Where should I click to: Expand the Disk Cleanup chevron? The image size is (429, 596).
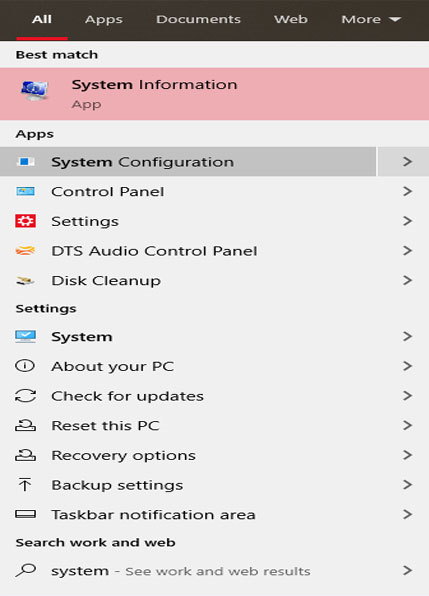coord(407,281)
